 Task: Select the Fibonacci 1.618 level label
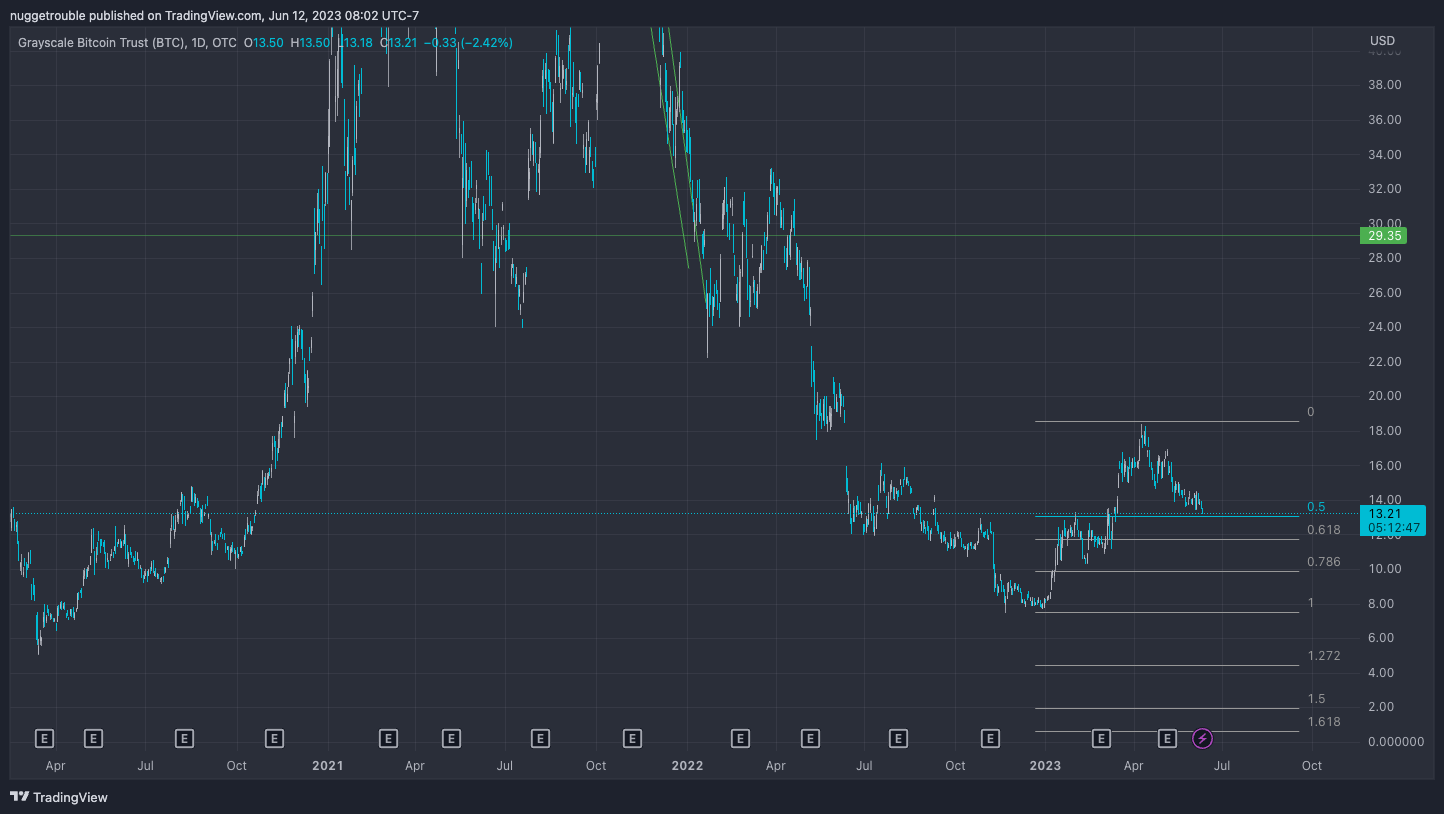tap(1324, 722)
